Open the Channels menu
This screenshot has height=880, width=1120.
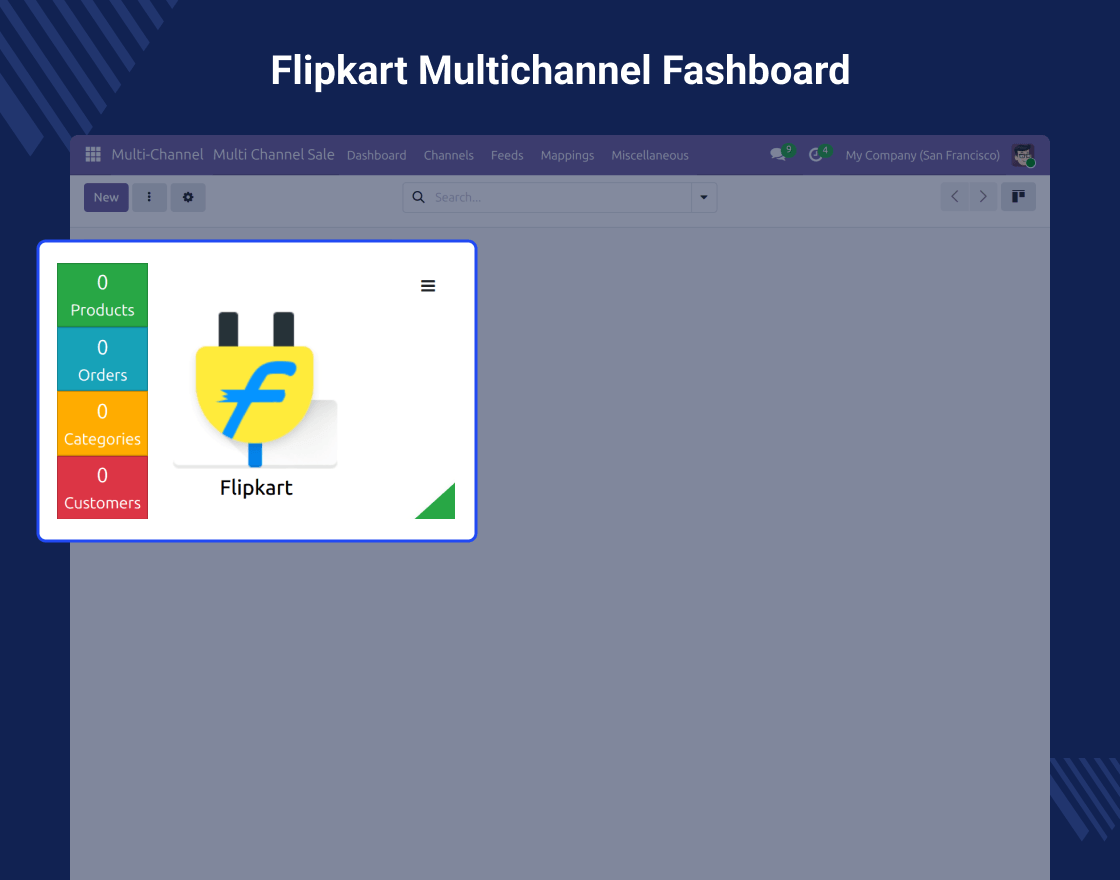(x=449, y=155)
